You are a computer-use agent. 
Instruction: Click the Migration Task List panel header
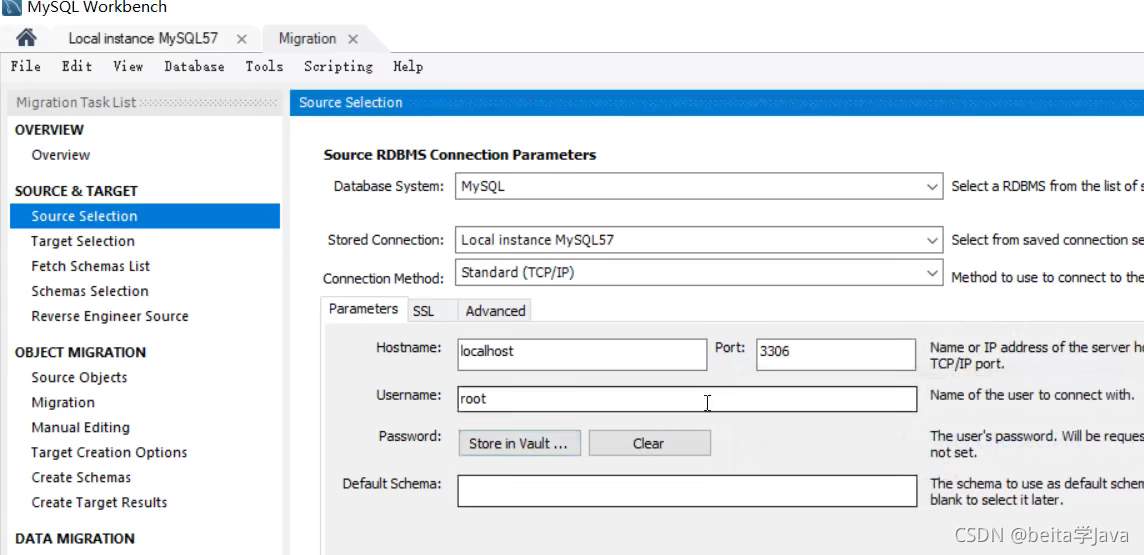(x=144, y=103)
